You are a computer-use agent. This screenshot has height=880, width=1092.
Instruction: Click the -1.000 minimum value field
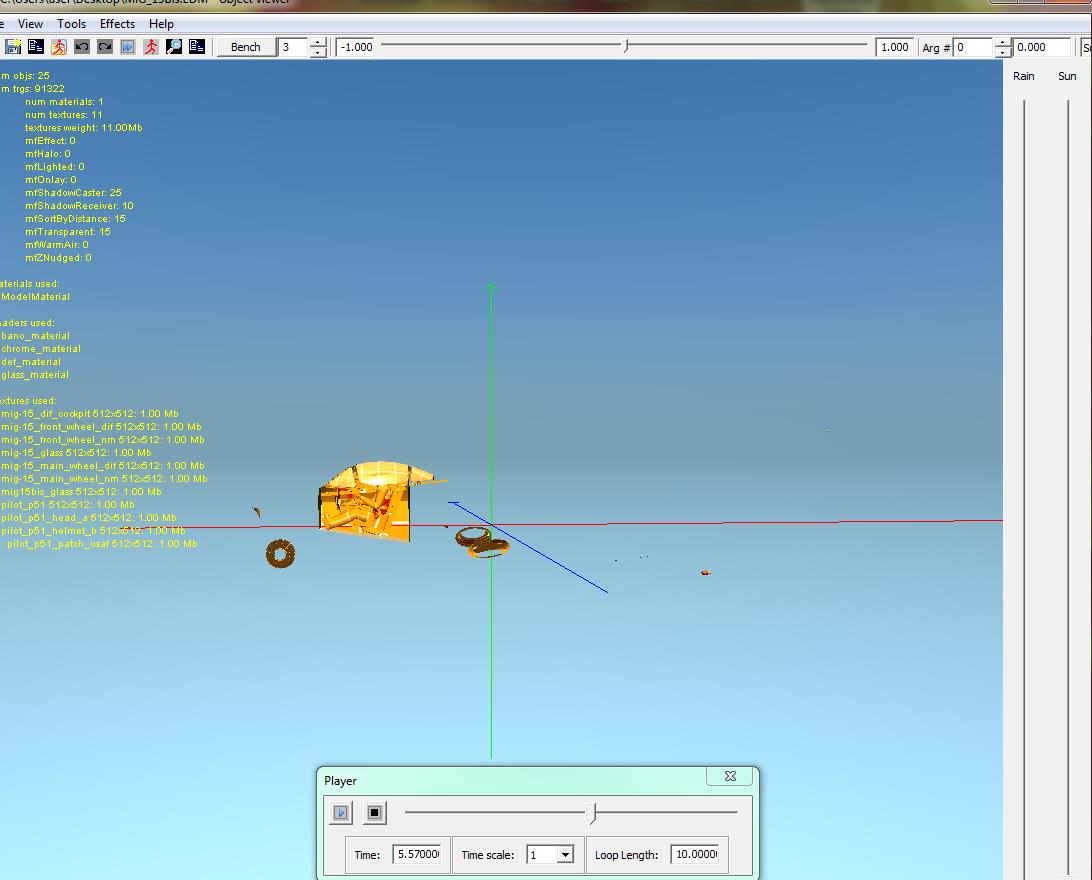click(356, 47)
